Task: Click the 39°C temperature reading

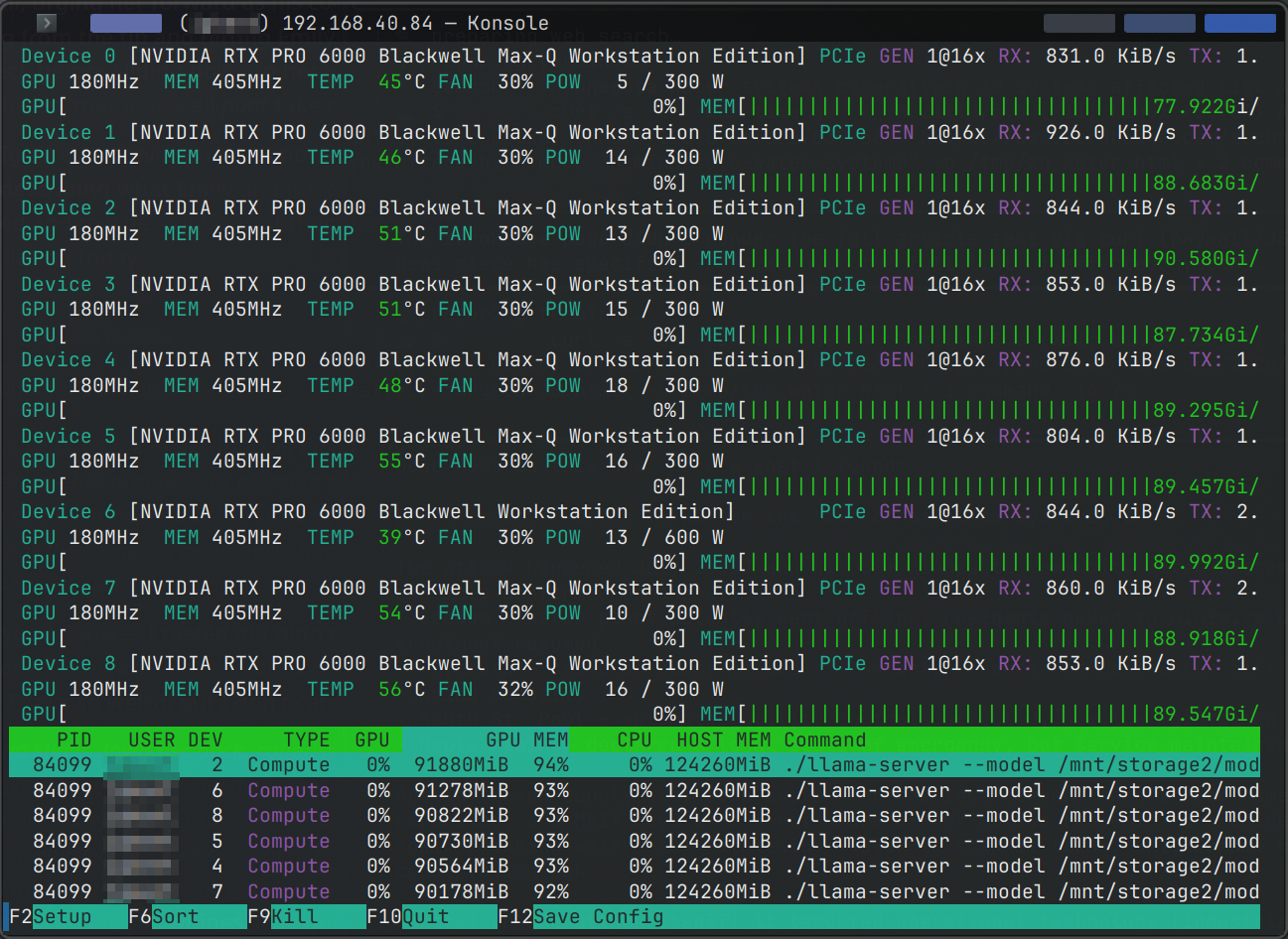Action: click(402, 538)
